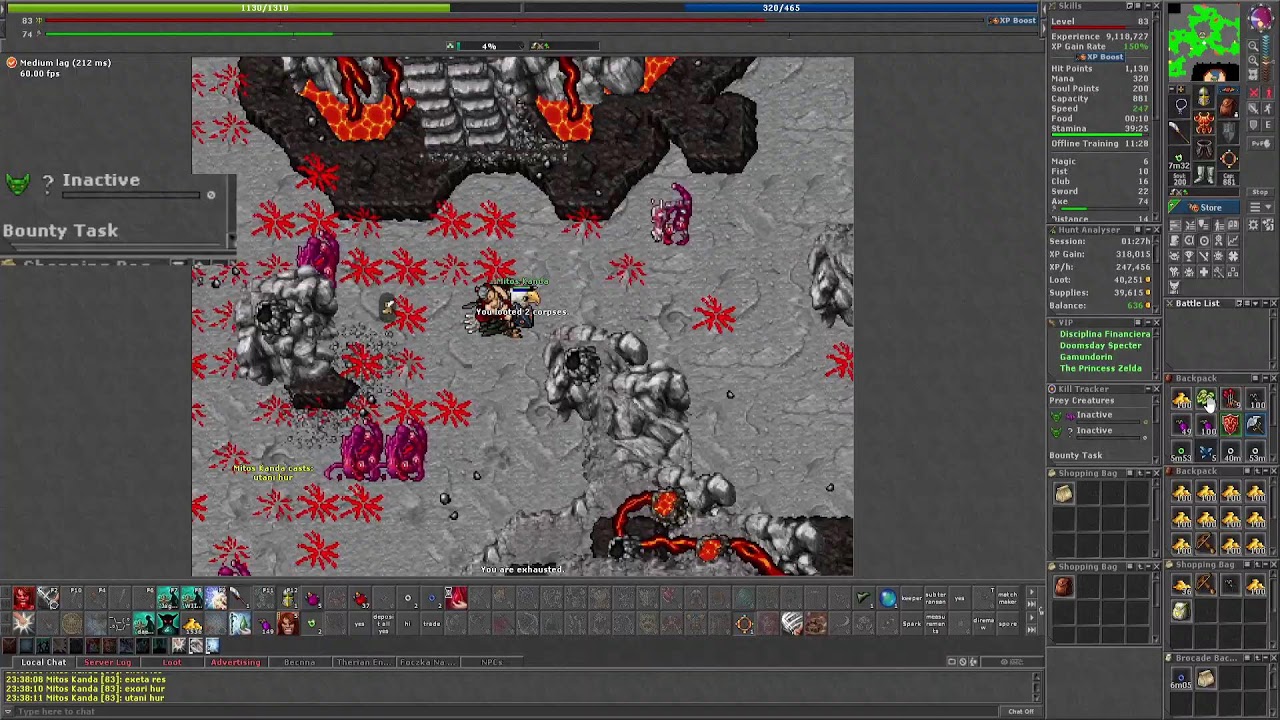
Task: Collapse the VIP panel
Action: [x=1147, y=322]
